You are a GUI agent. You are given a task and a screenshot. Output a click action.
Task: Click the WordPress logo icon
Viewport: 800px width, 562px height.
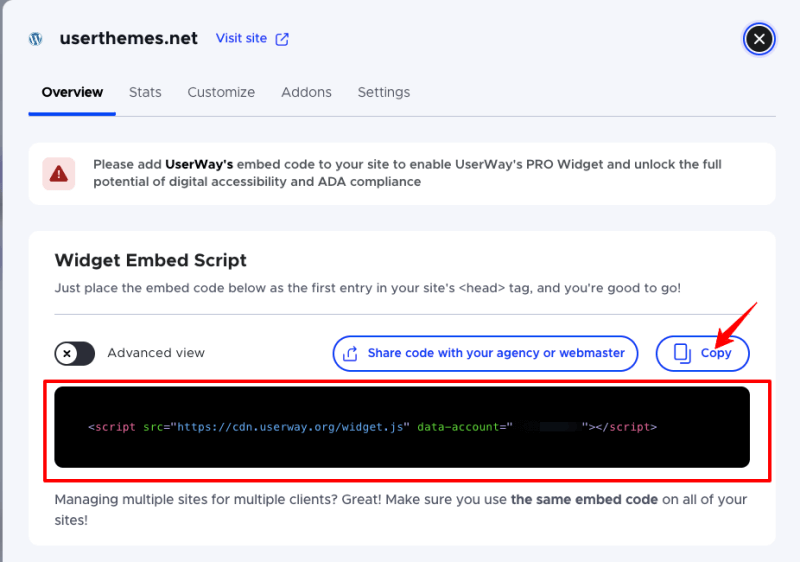tap(36, 39)
